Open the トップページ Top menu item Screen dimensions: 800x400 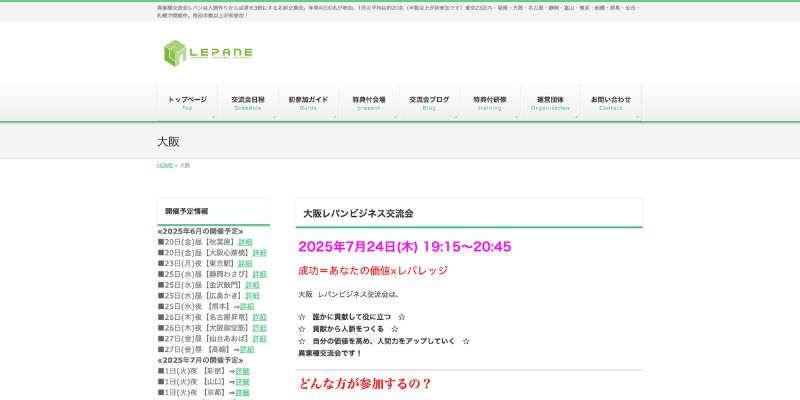point(187,103)
